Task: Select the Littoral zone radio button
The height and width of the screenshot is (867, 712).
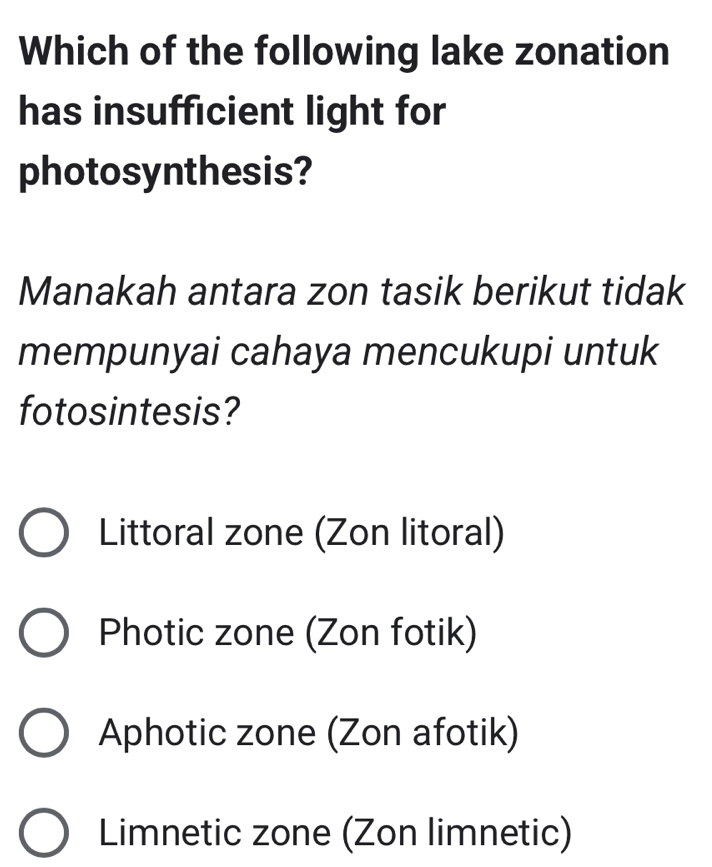Action: (44, 533)
